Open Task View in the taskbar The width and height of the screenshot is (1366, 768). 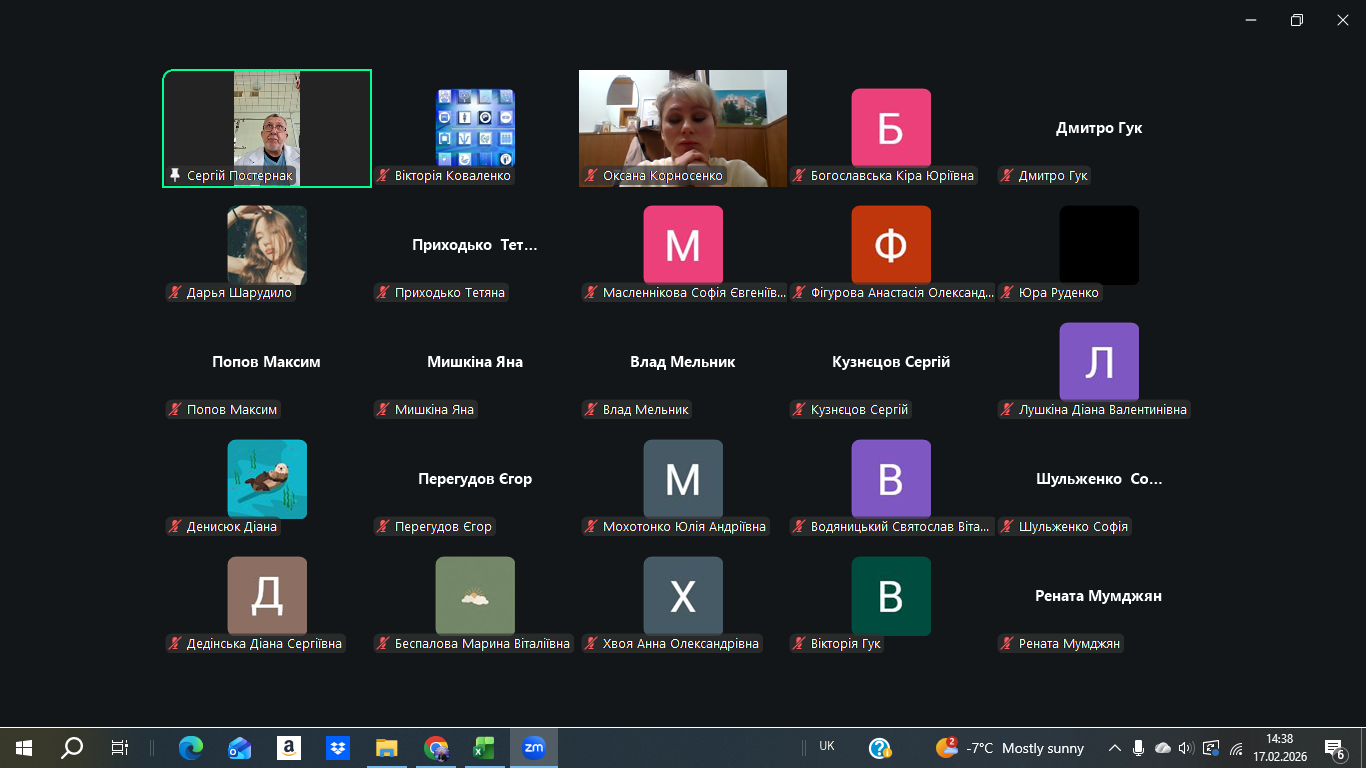pos(120,747)
